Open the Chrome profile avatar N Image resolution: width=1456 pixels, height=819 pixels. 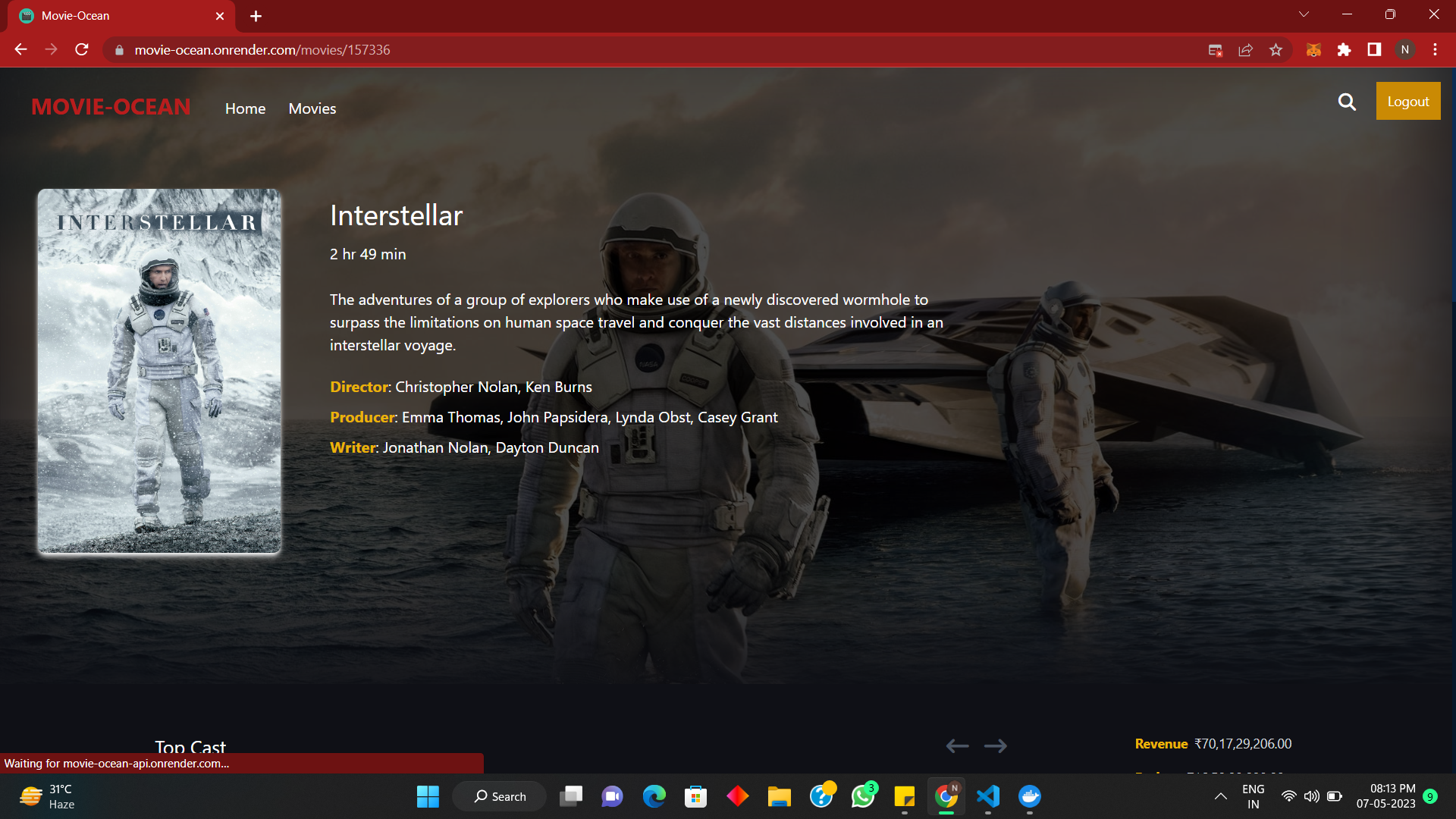pyautogui.click(x=1405, y=50)
